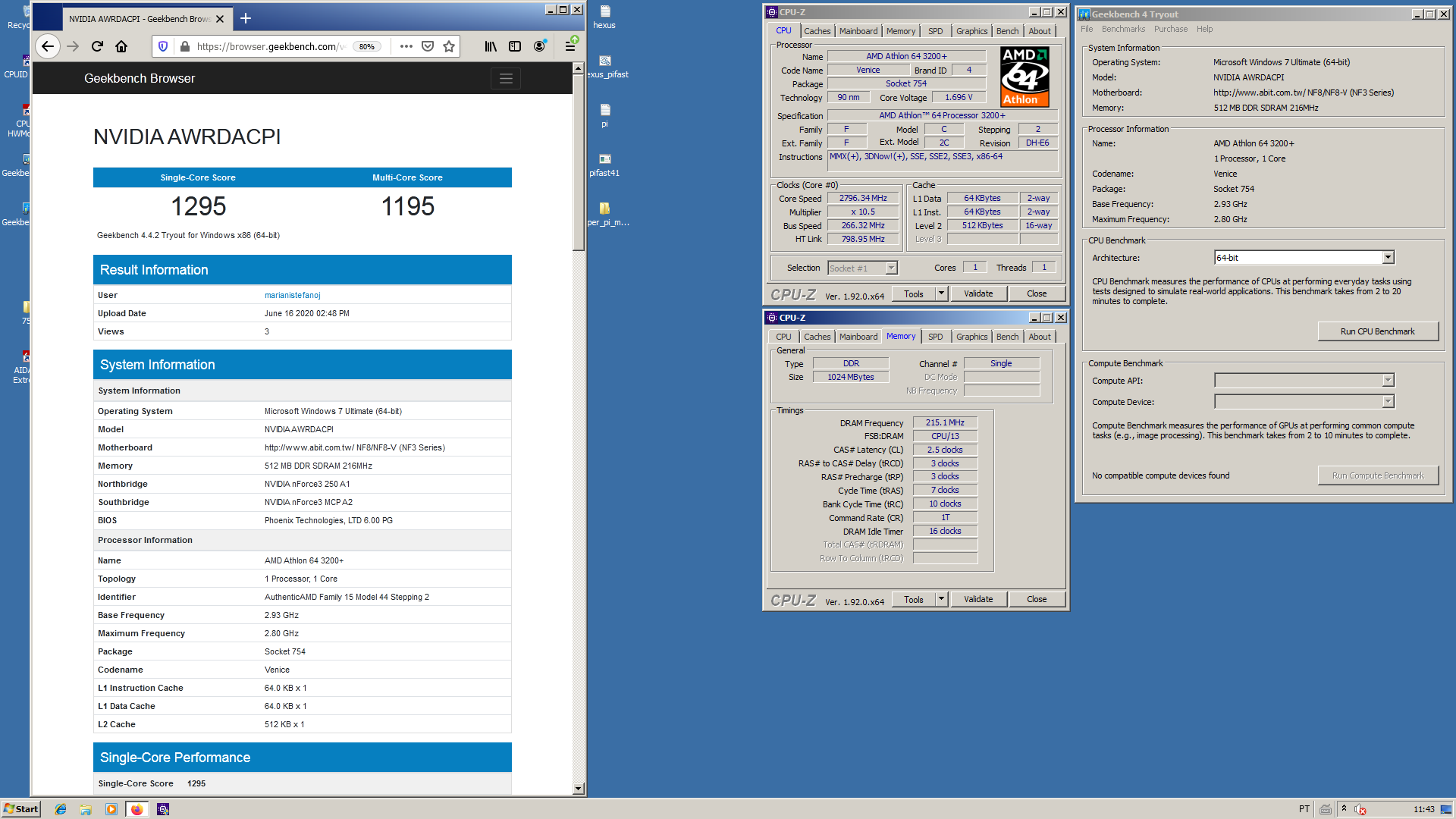This screenshot has height=819, width=1456.
Task: Switch to Mainboard tab in top CPU-Z
Action: pos(858,31)
